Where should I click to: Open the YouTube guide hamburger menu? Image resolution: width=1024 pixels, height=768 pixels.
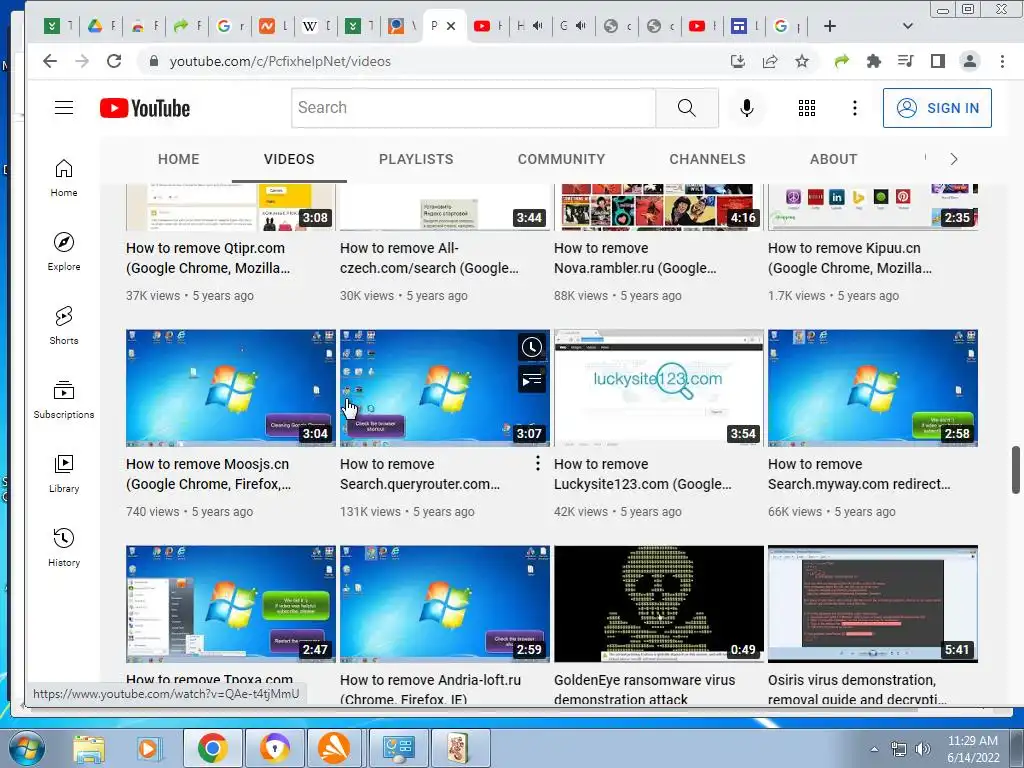pos(63,108)
